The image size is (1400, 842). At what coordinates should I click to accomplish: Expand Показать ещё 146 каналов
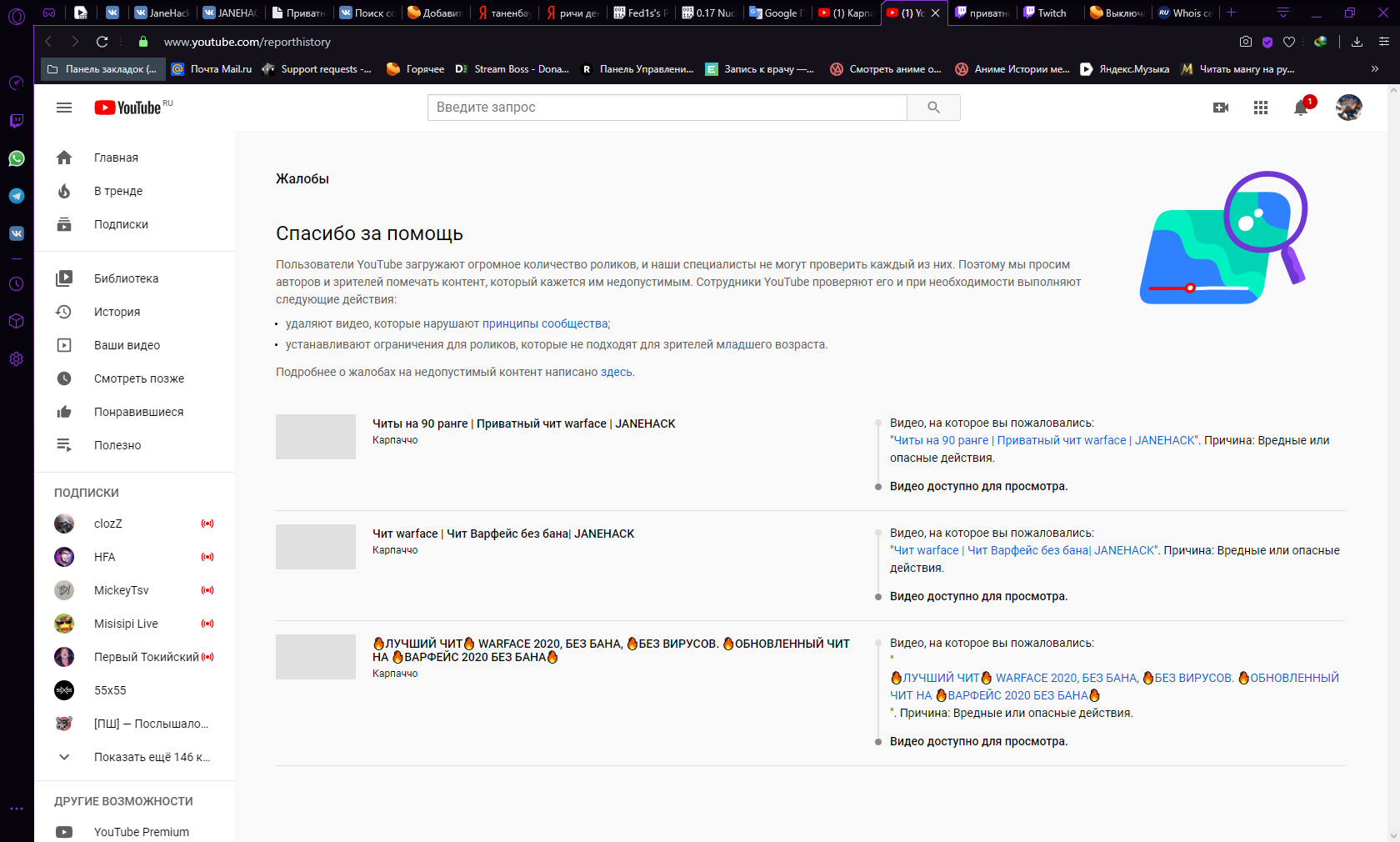[x=134, y=757]
